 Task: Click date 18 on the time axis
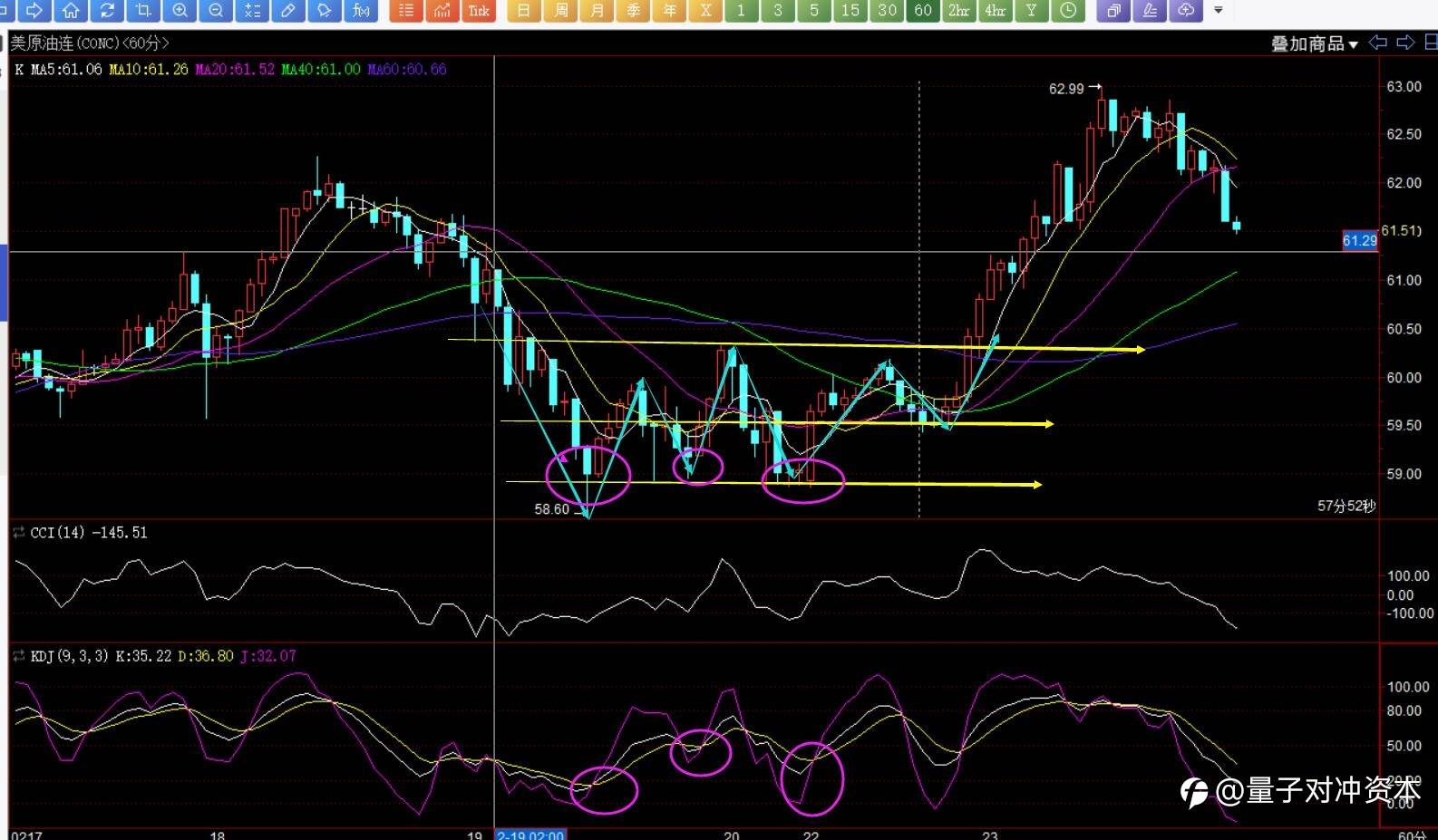point(217,835)
